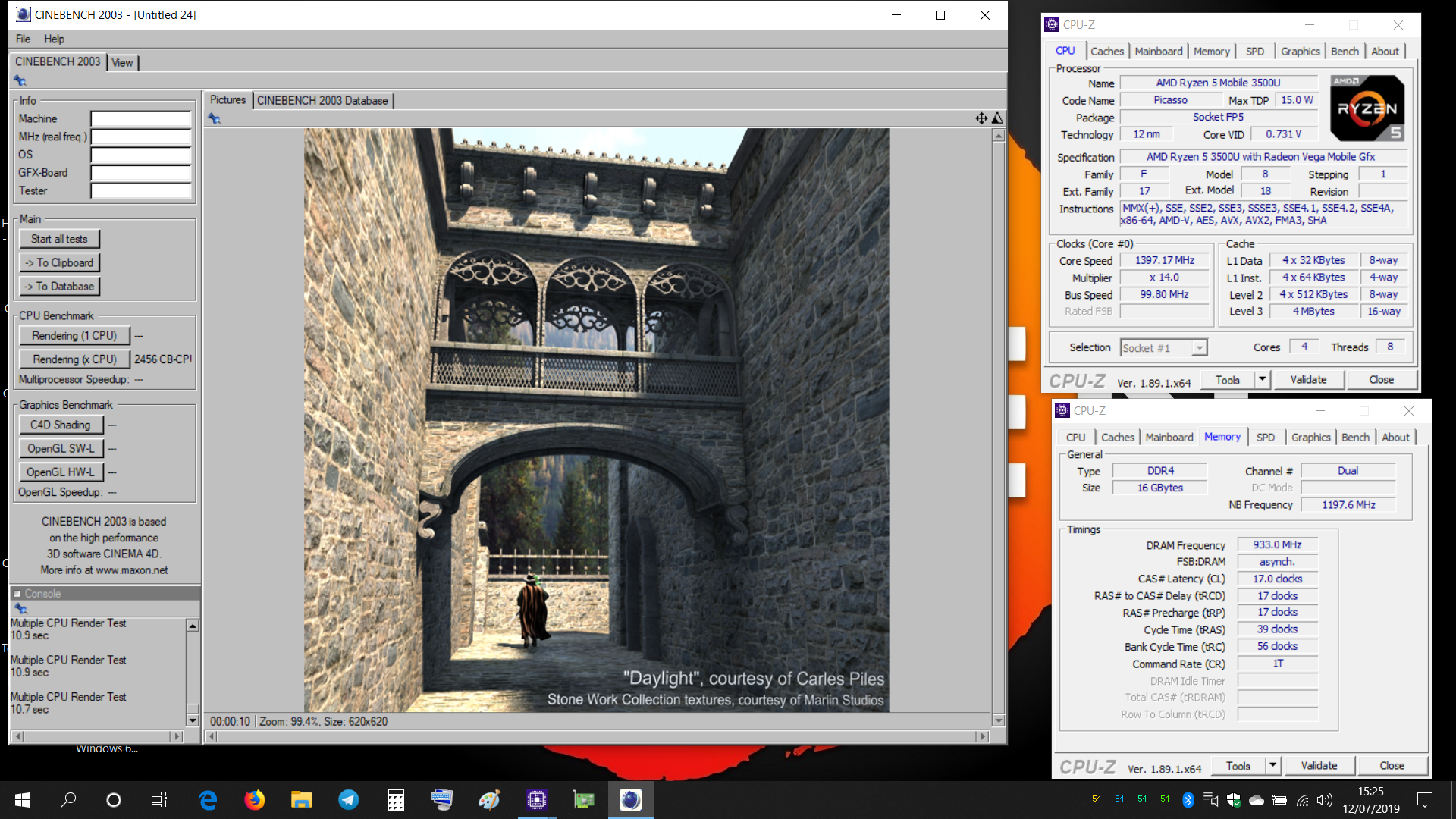
Task: Open Graphics tab in lower CPU-Z window
Action: [x=1310, y=438]
